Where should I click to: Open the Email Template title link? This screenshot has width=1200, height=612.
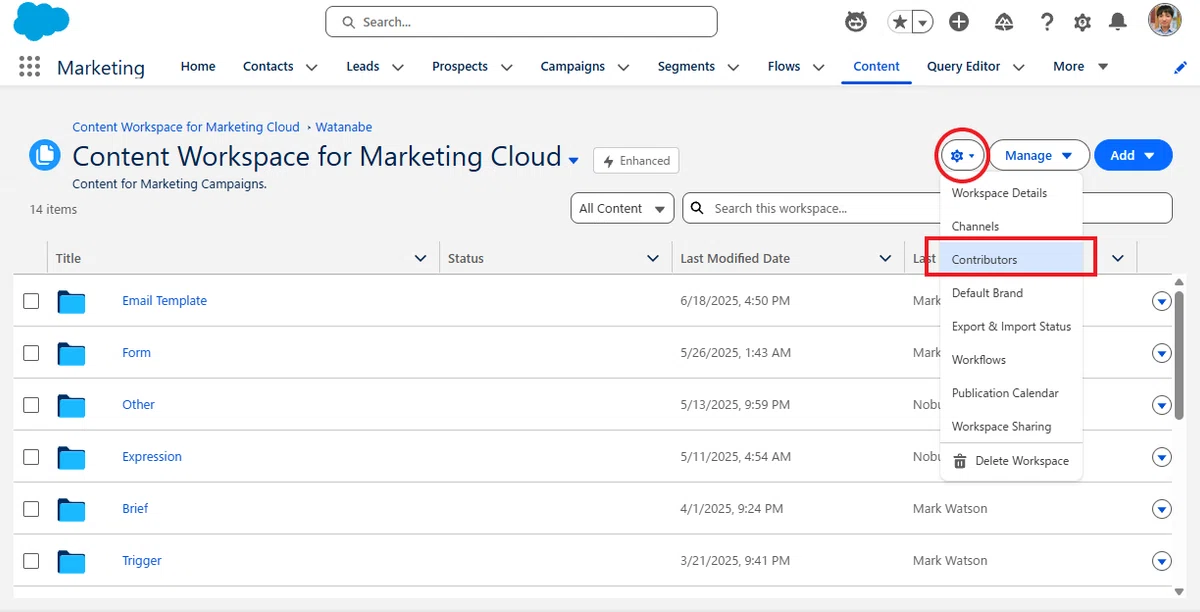click(x=165, y=301)
